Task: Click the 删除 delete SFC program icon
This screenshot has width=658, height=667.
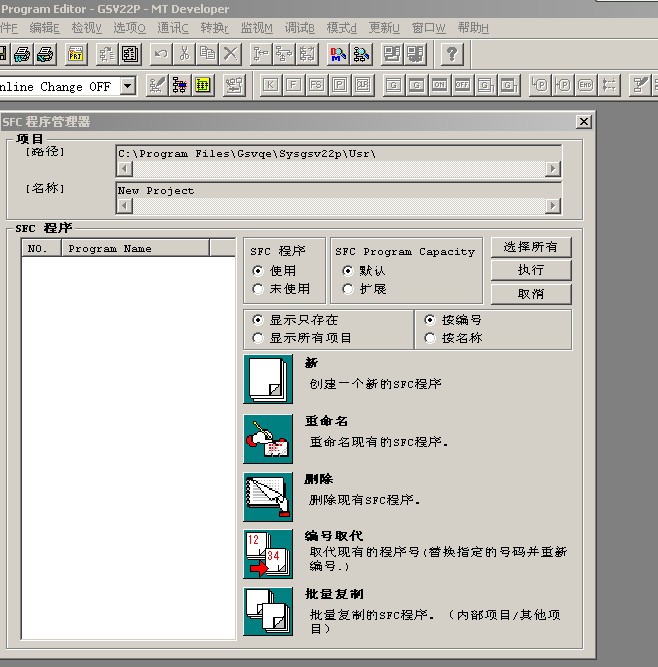Action: point(268,496)
